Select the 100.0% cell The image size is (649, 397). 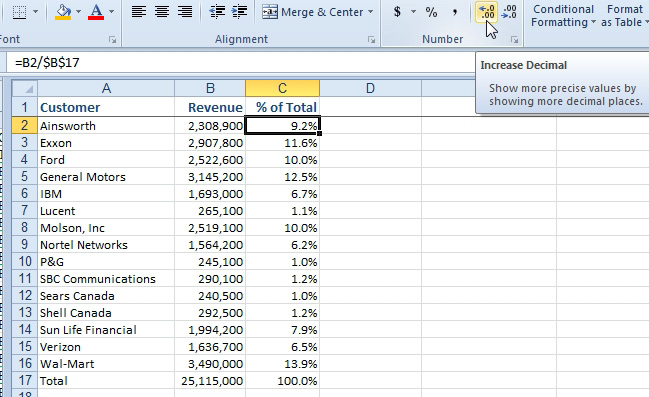coord(282,380)
